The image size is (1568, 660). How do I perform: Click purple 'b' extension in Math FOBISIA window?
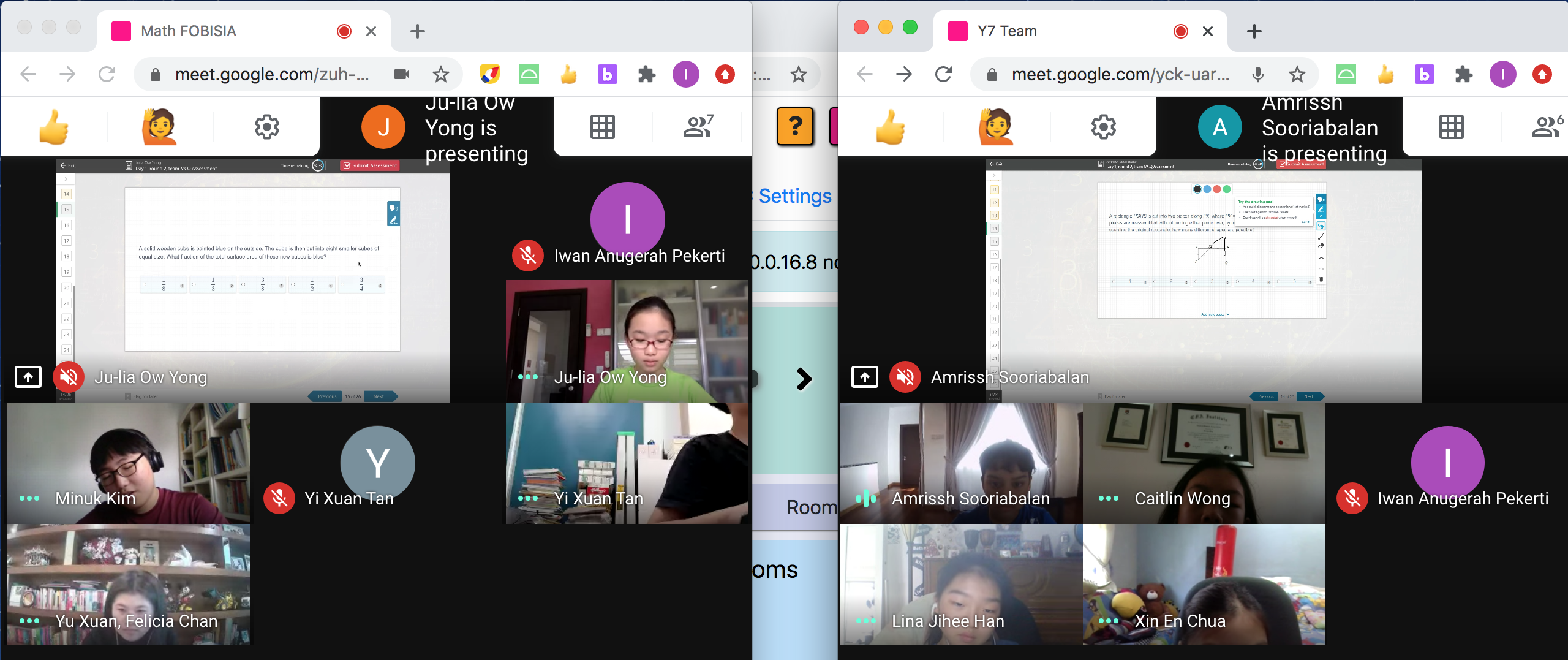[x=607, y=74]
